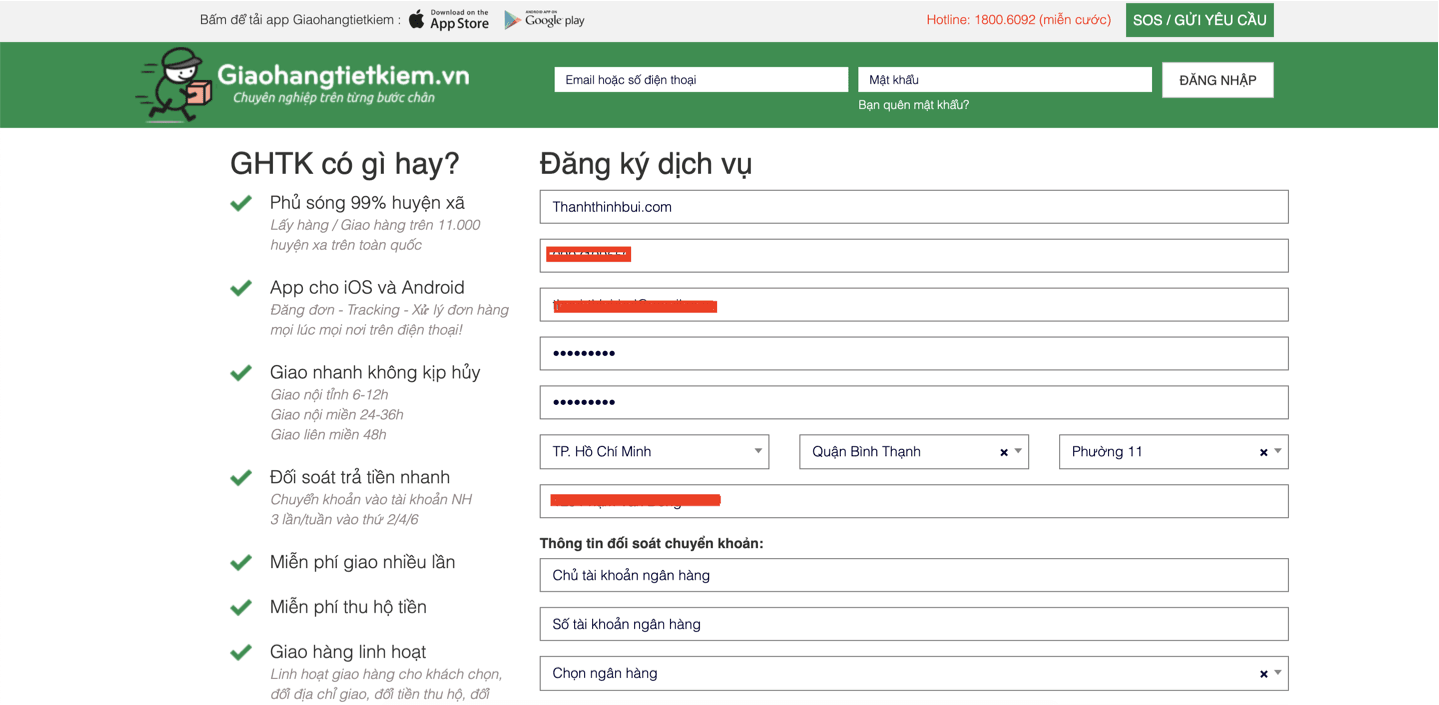Clear the Quận Bình Thạnh selection with x

click(1004, 453)
